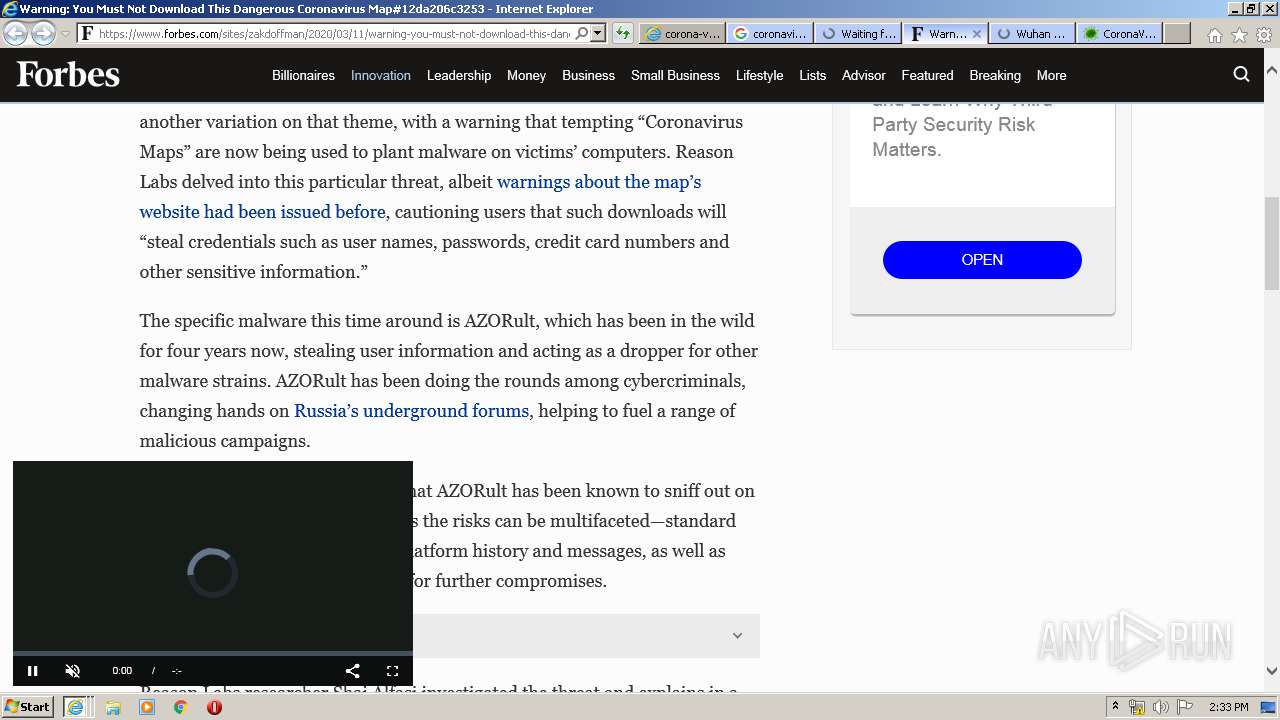Screen dimensions: 1280x720
Task: Open the Windows Start menu
Action: pos(27,707)
